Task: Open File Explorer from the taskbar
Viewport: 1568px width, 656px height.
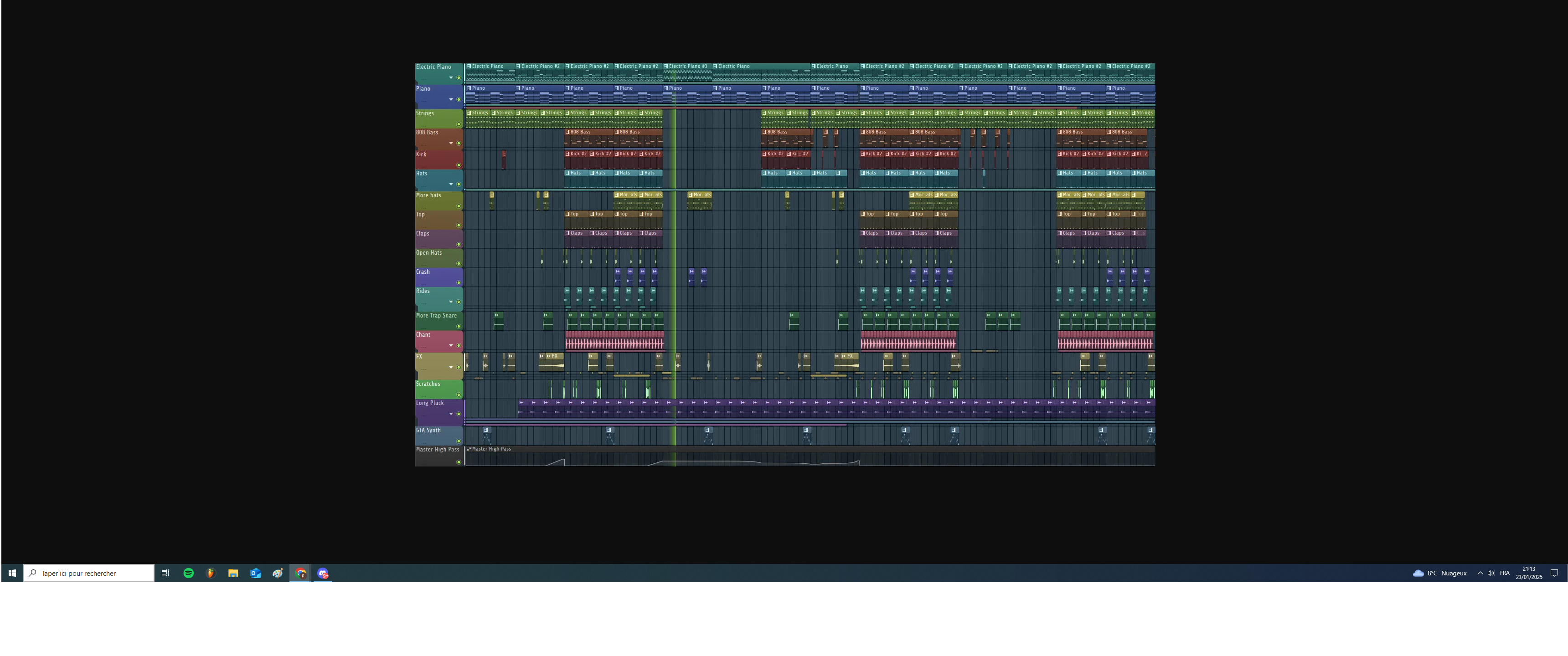Action: tap(233, 573)
